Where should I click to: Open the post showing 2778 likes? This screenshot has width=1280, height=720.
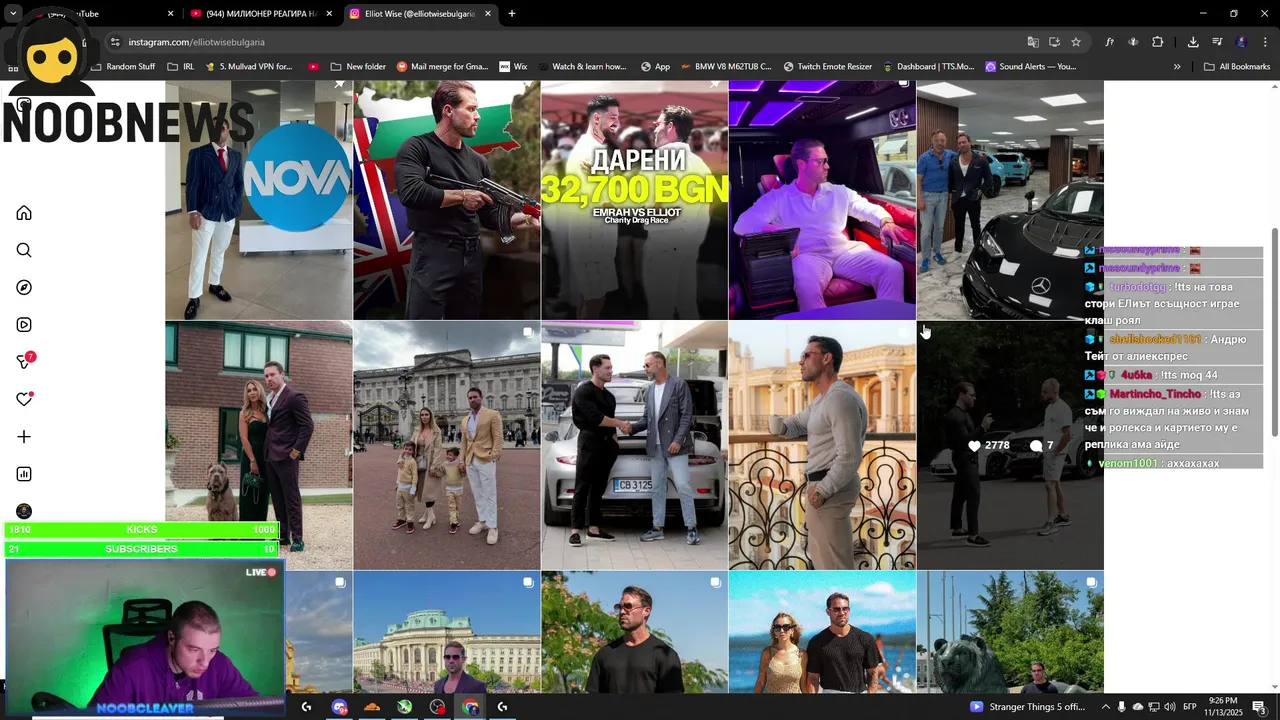point(1010,445)
